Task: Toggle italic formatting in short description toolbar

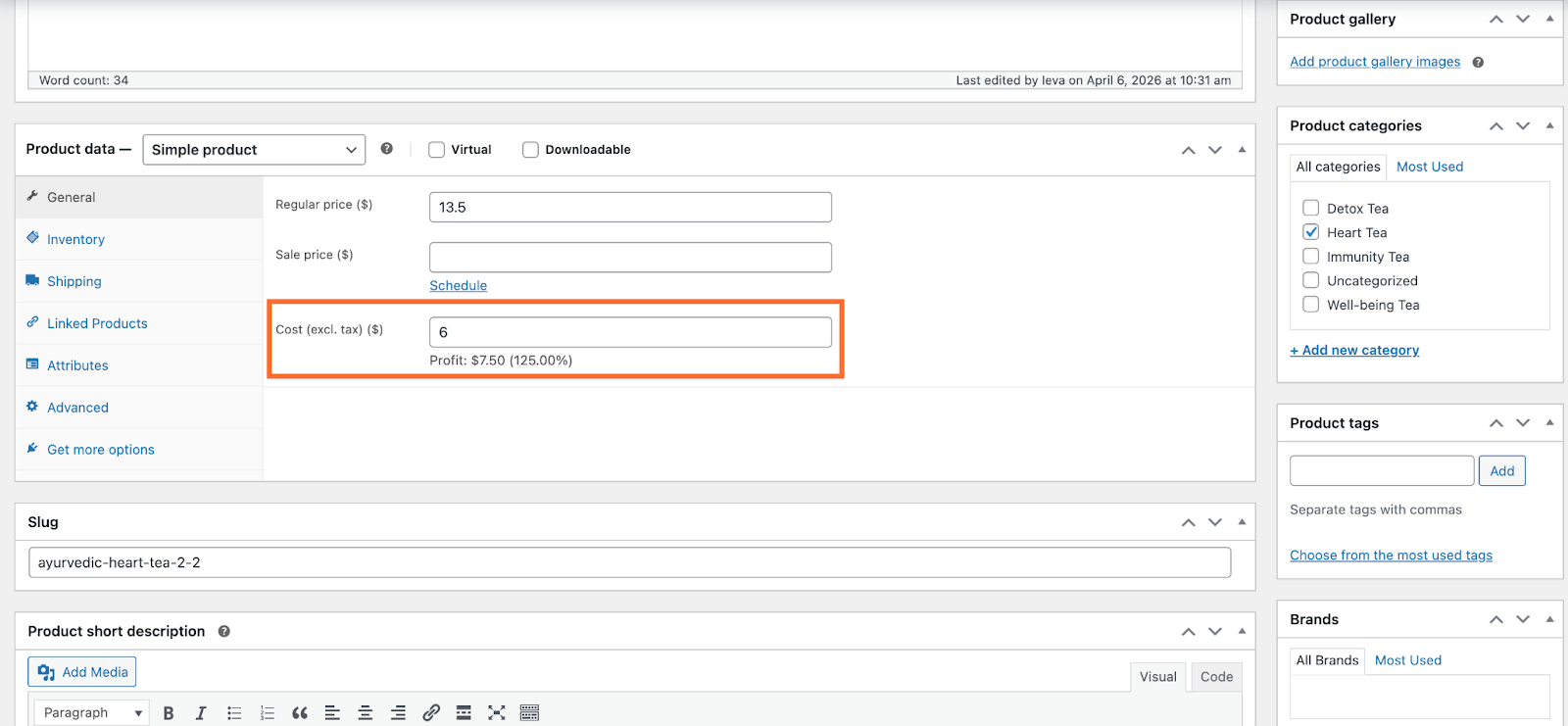Action: (201, 712)
